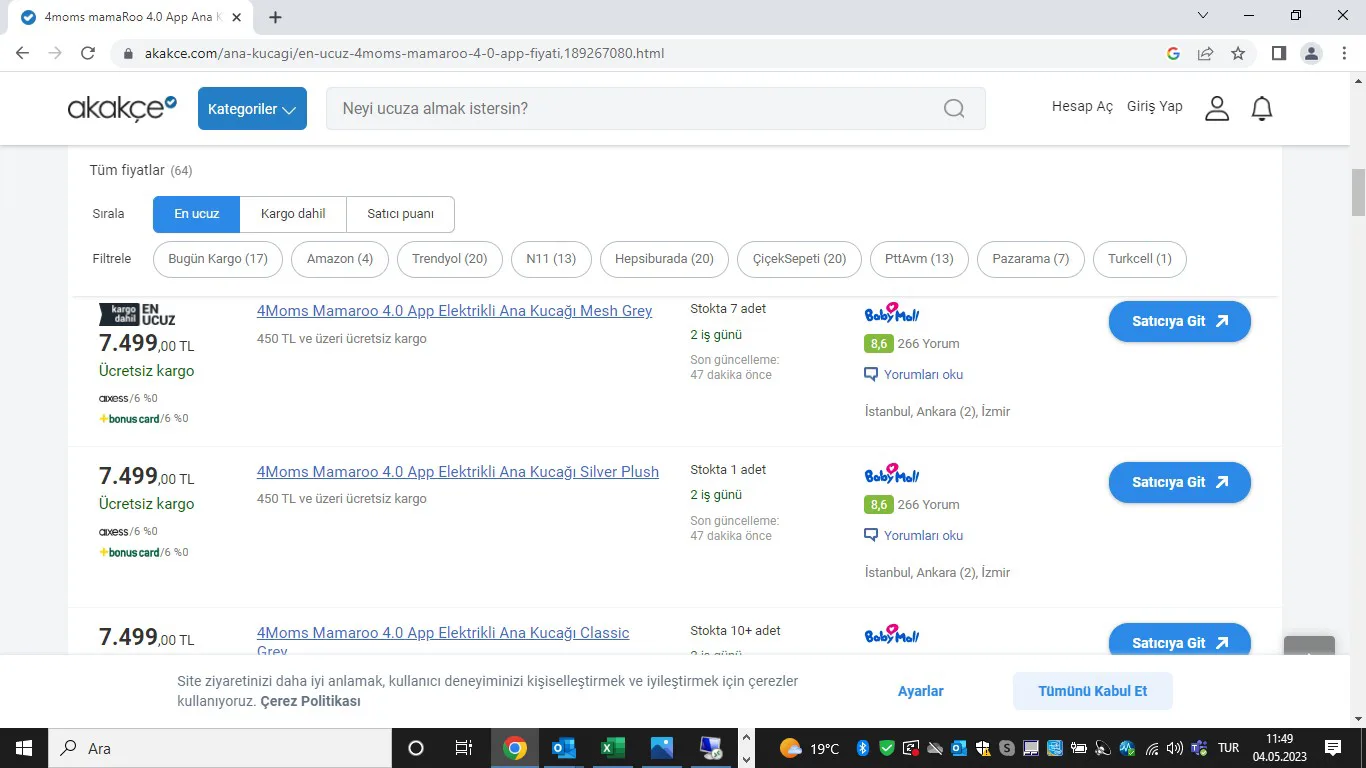The image size is (1366, 768).
Task: Share this page icon
Action: click(x=1206, y=53)
